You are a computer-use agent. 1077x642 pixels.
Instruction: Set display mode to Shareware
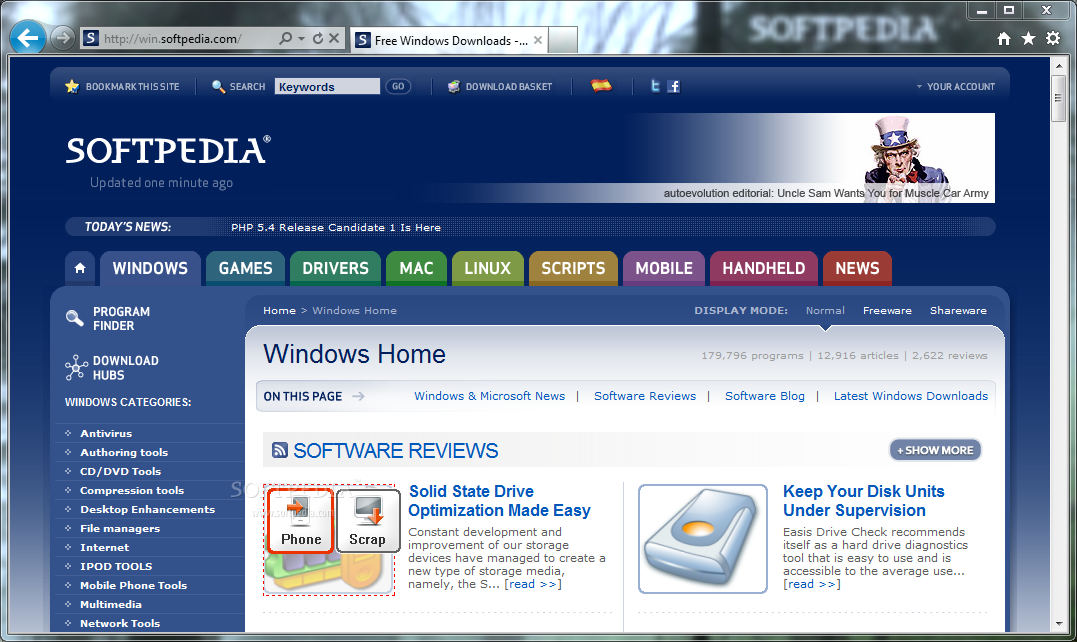(x=958, y=310)
